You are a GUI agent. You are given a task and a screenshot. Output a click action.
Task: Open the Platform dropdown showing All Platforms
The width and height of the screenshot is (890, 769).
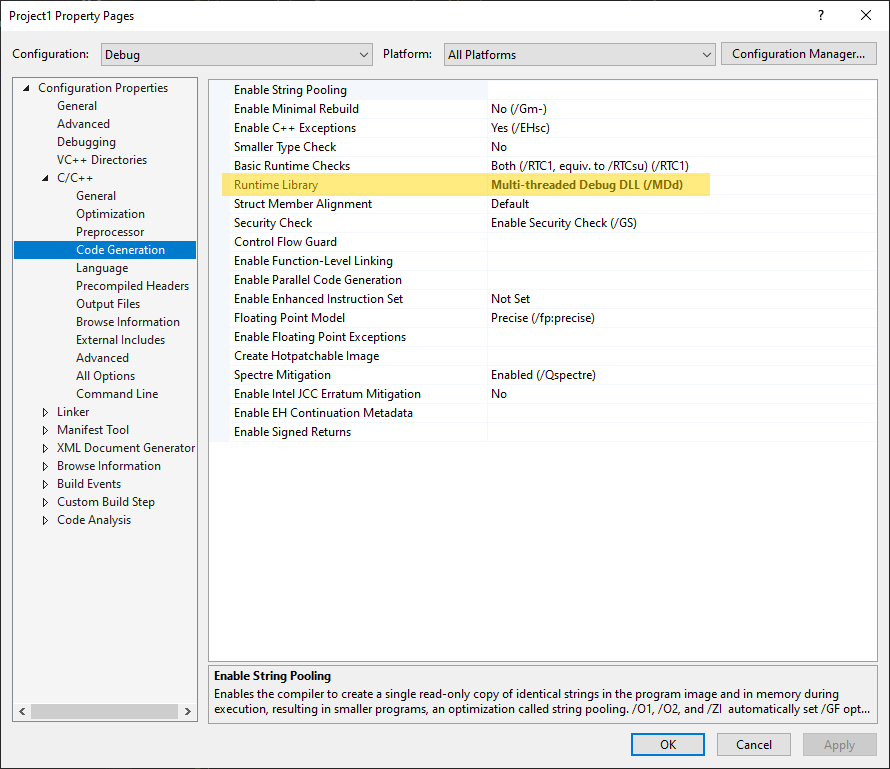tap(707, 54)
